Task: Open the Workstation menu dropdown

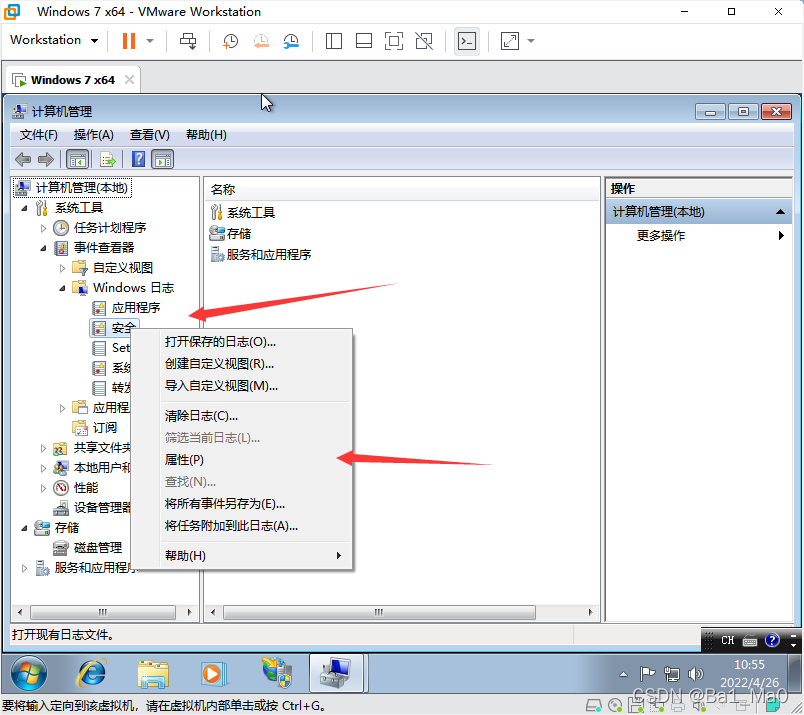Action: 54,40
